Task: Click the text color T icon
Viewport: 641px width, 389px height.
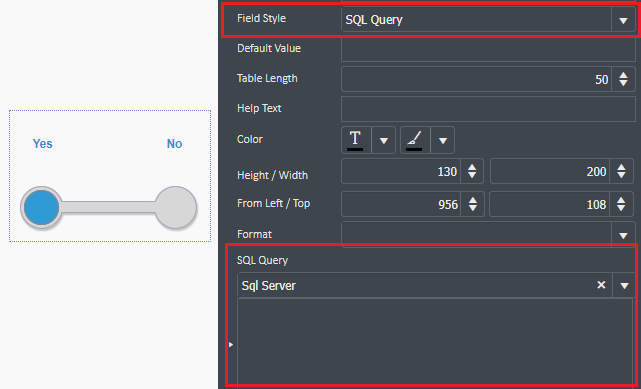Action: pos(356,140)
